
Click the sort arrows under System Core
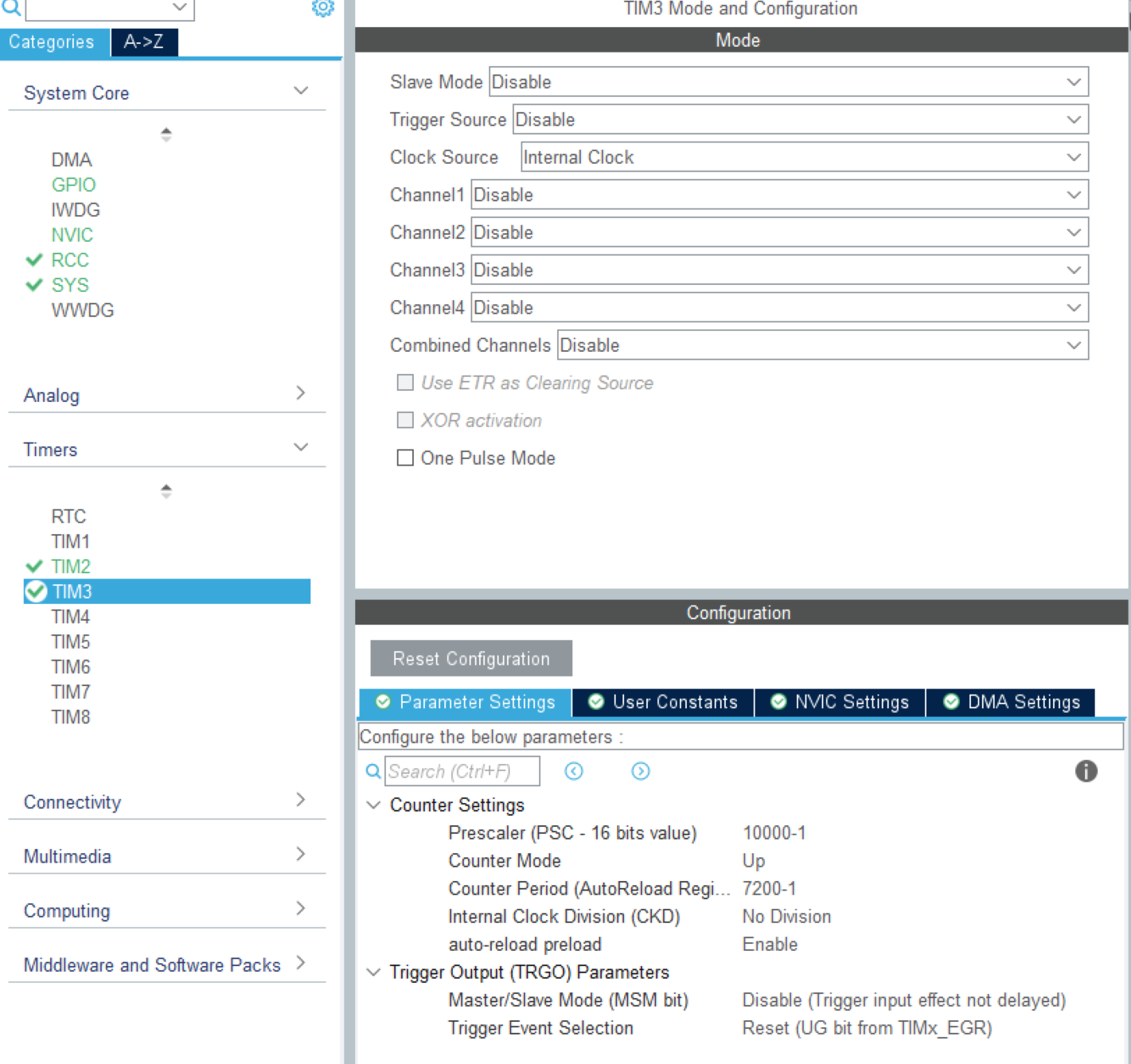(x=166, y=134)
